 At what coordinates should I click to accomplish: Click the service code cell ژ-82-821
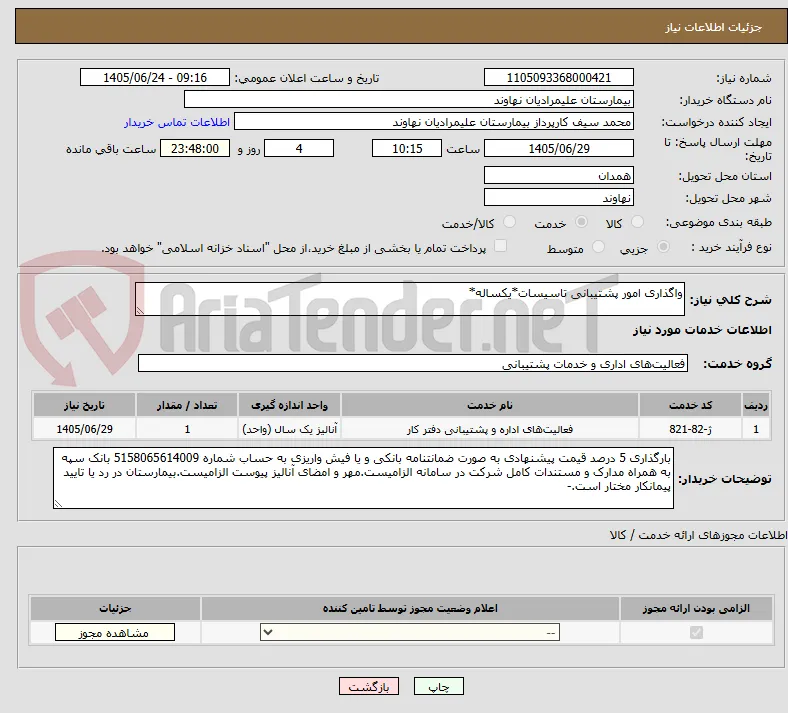click(691, 429)
